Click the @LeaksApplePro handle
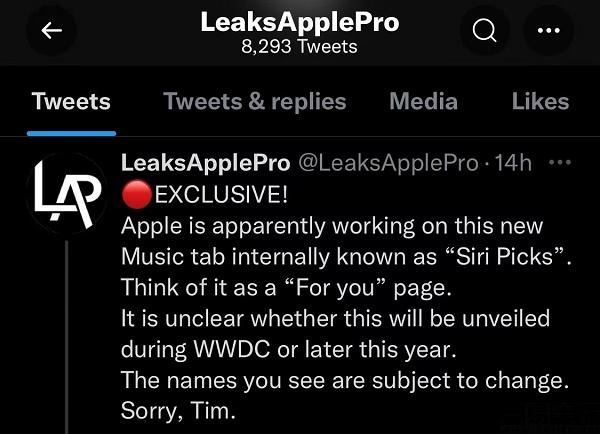 point(388,163)
